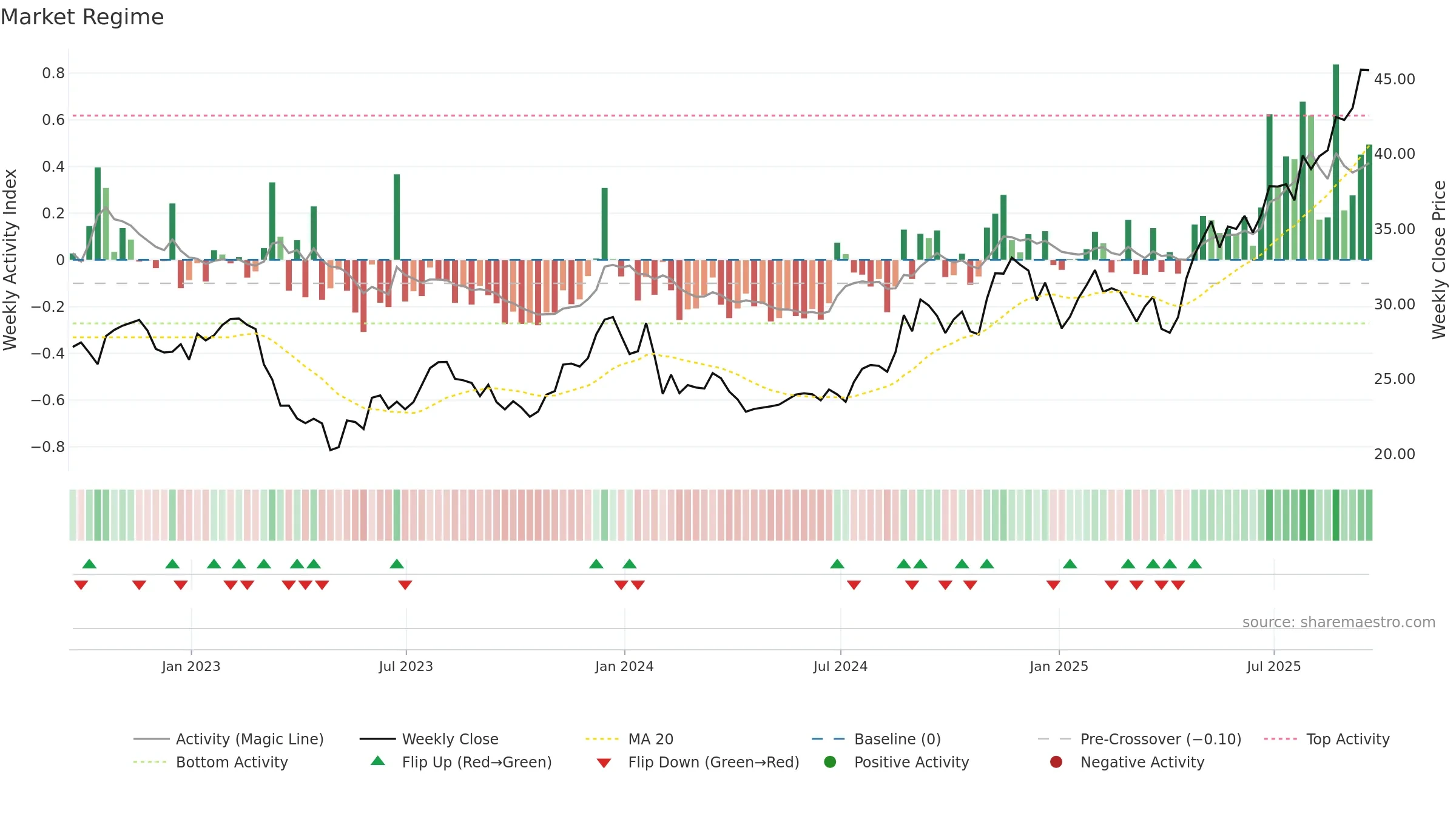Toggle the Flip Down (Green→Red) legend entry

pyautogui.click(x=698, y=762)
